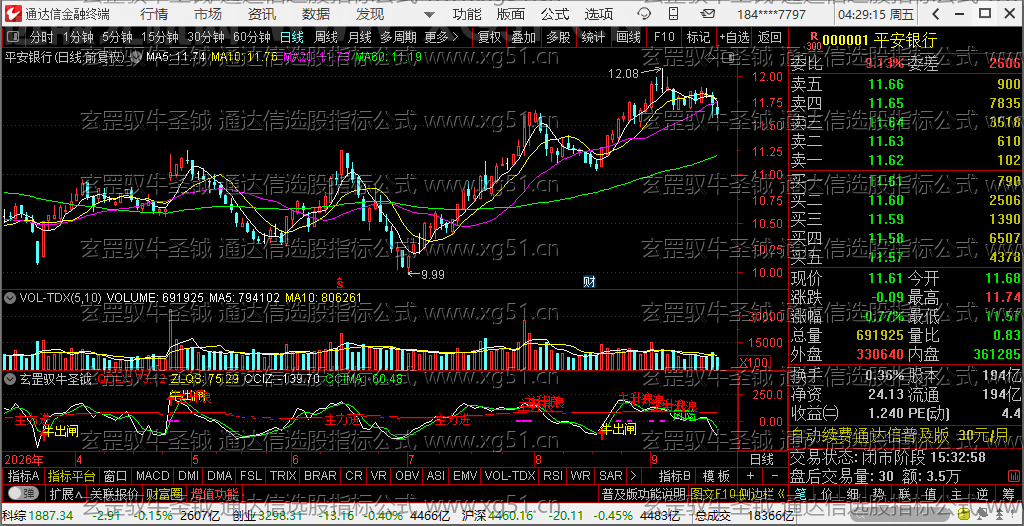Toggle the 弹 popup switch
The height and width of the screenshot is (526, 1024).
[22, 493]
